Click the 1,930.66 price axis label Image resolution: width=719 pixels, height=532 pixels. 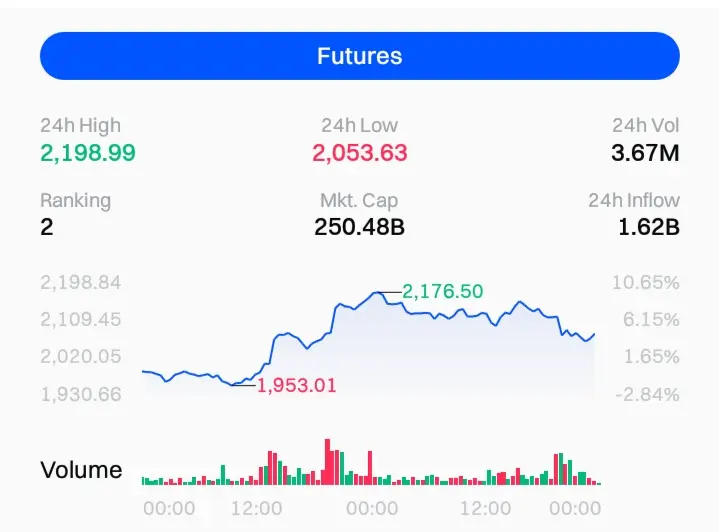point(81,394)
